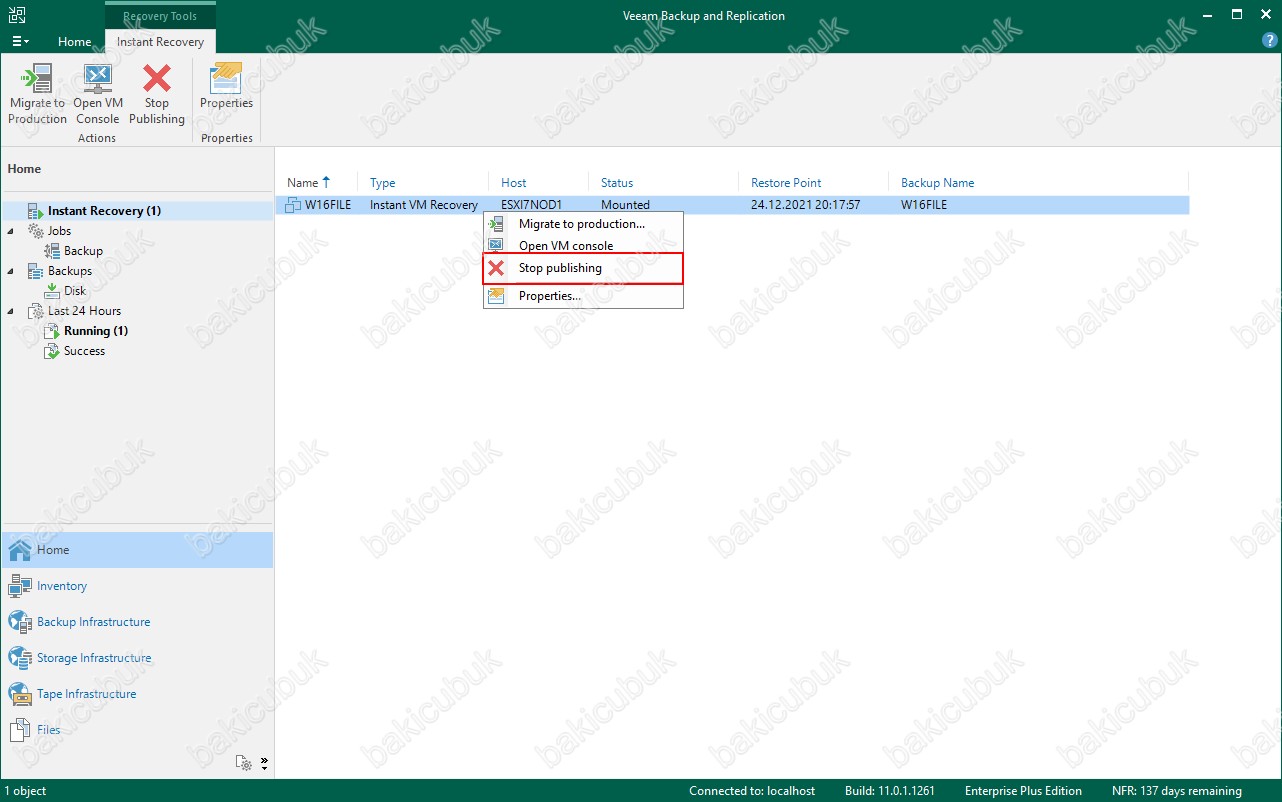Choose Properties from context menu
Image resolution: width=1282 pixels, height=802 pixels.
click(583, 296)
